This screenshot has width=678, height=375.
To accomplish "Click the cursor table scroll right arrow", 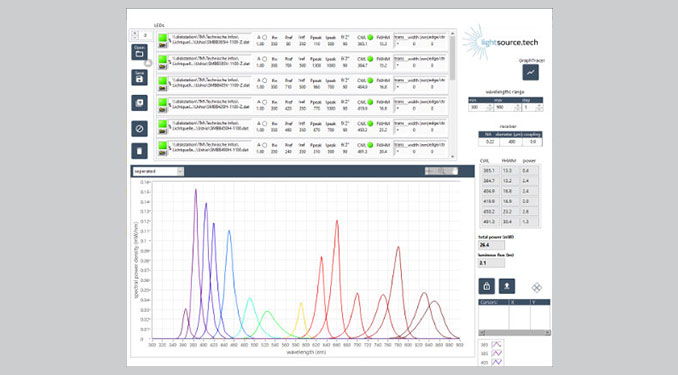I will (x=547, y=333).
